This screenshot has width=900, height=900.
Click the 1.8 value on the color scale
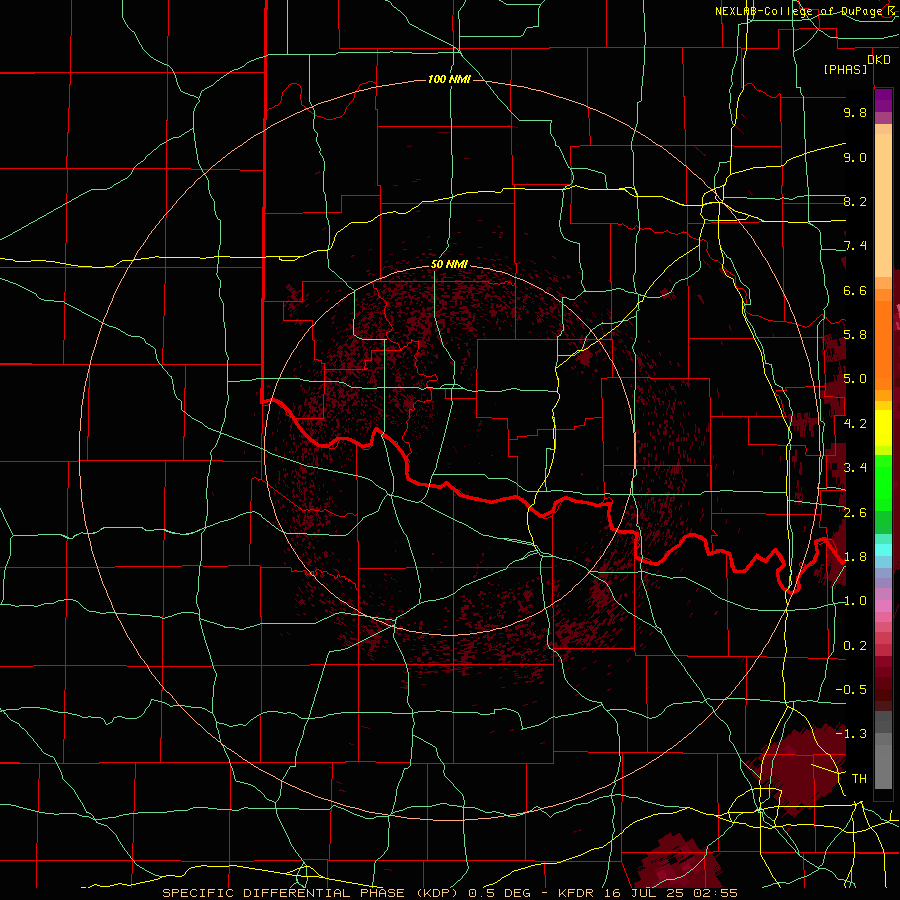point(855,557)
